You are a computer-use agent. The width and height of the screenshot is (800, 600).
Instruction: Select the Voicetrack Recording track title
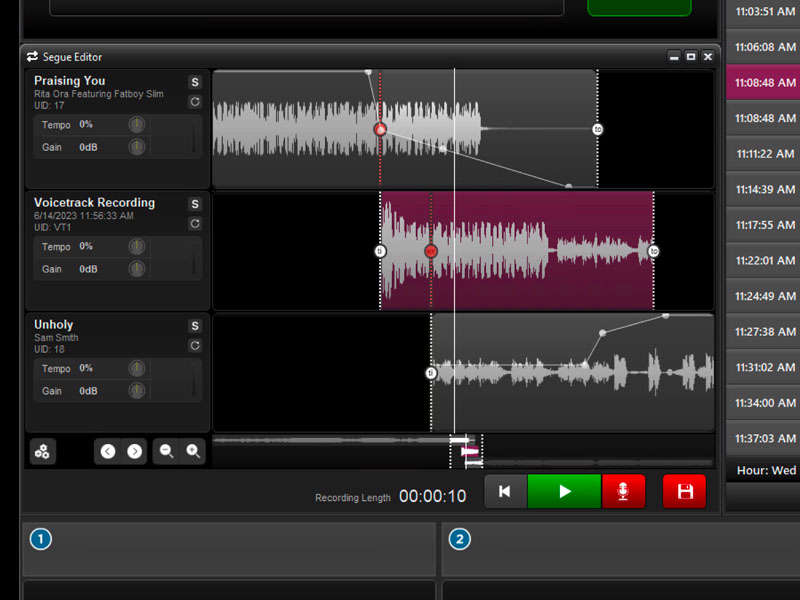click(x=94, y=203)
